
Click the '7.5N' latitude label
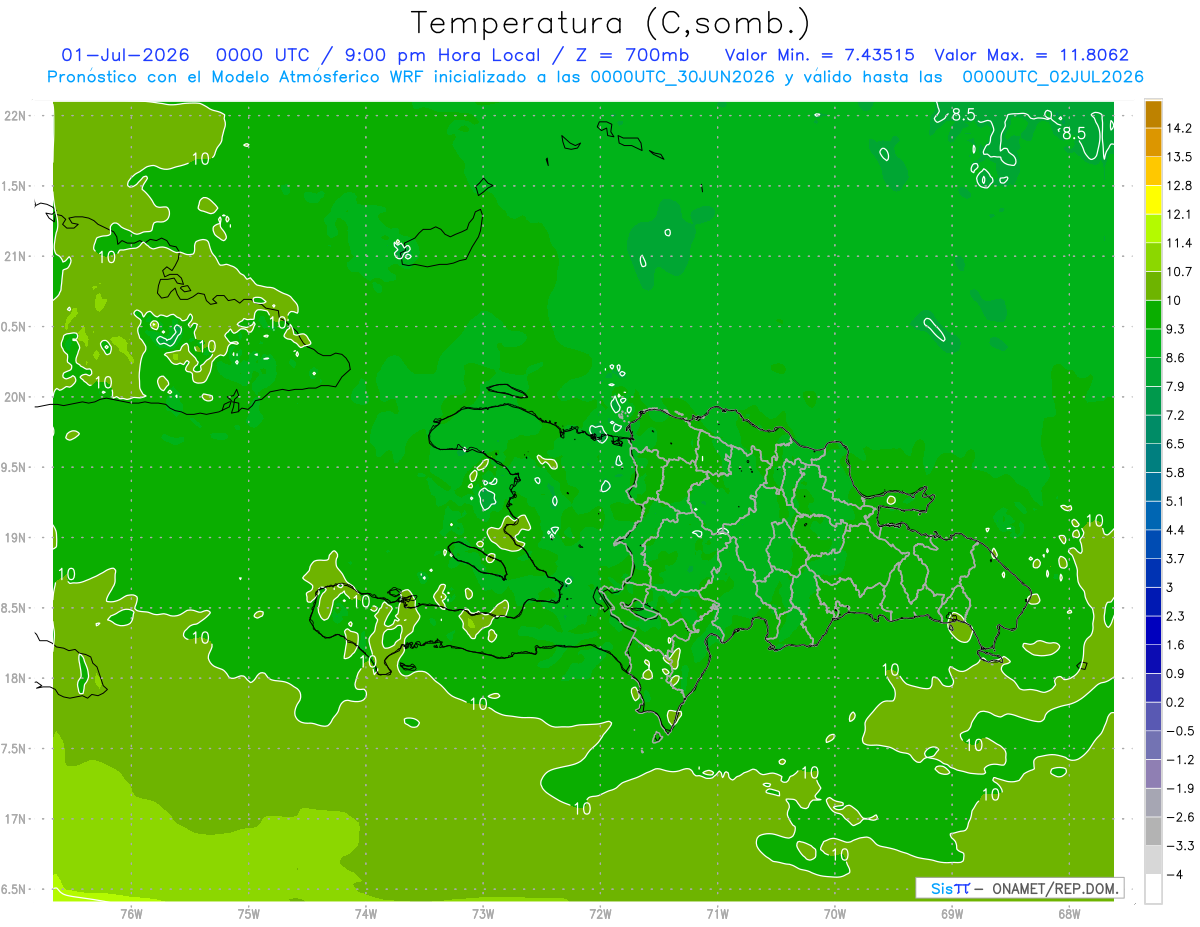click(x=13, y=748)
